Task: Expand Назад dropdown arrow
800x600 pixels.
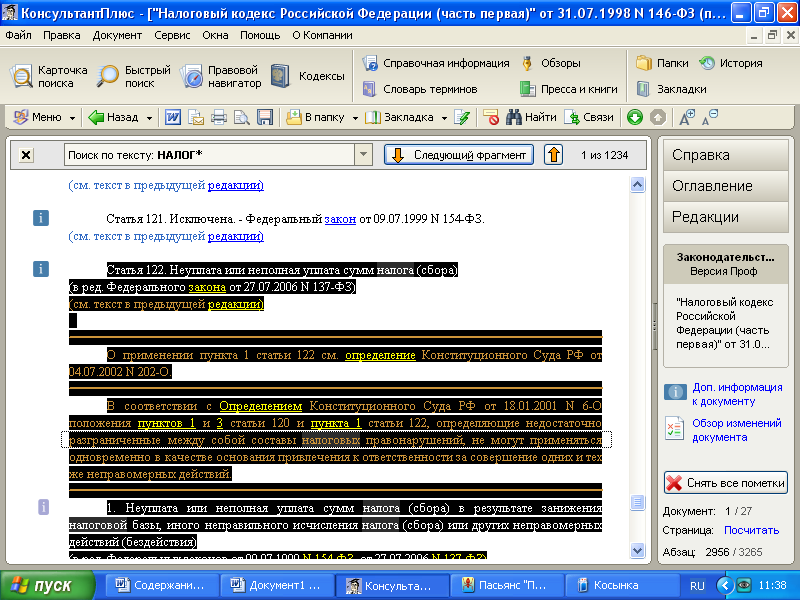Action: (149, 118)
